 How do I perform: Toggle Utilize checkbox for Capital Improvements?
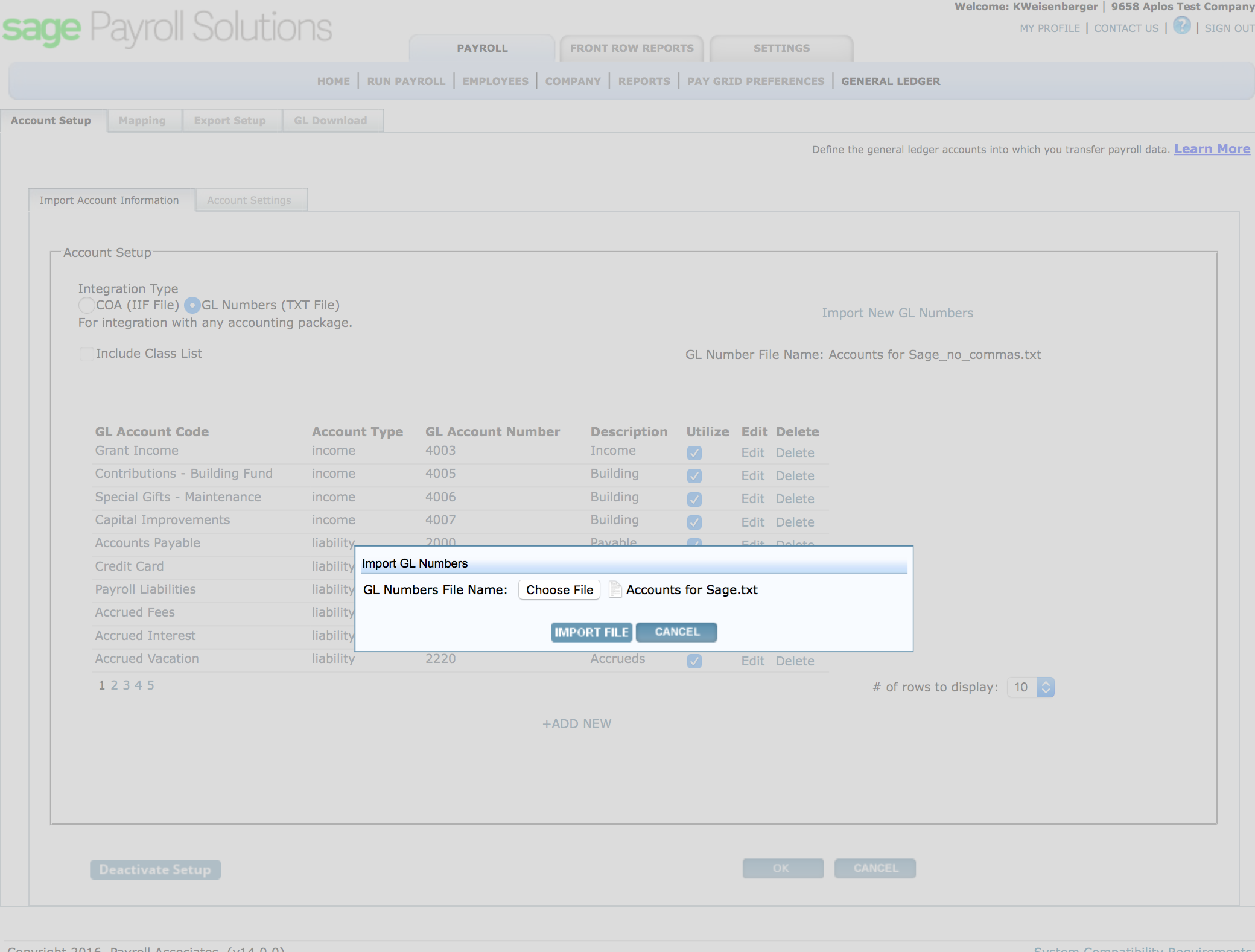694,522
